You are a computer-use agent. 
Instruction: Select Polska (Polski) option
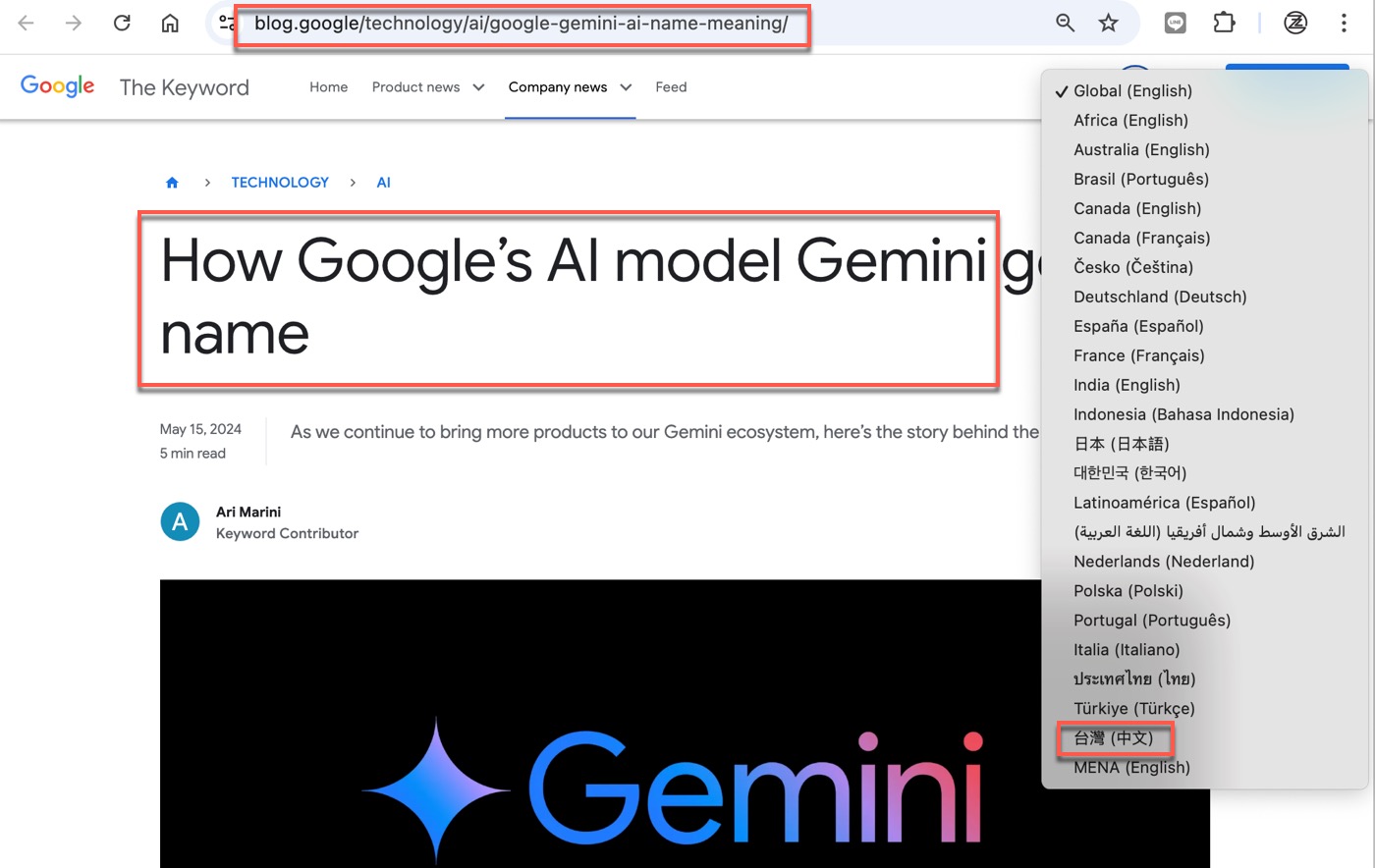pos(1204,591)
